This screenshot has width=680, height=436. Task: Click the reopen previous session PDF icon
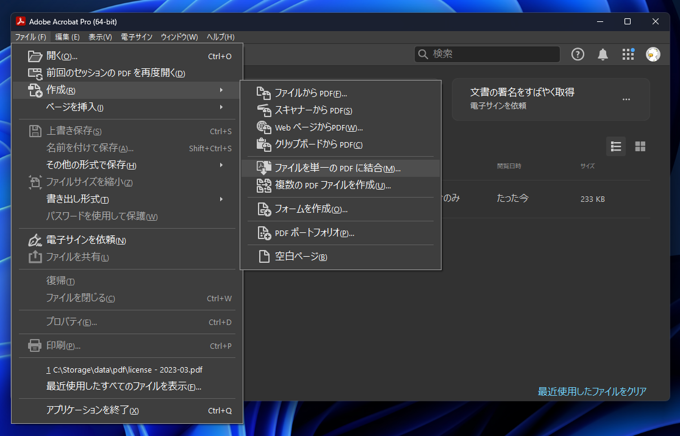(x=35, y=73)
